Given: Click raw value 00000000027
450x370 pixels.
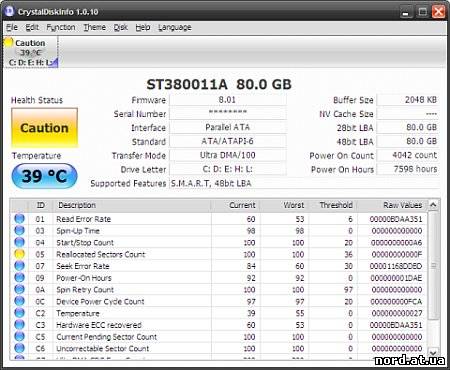Looking at the screenshot, I should point(397,313).
